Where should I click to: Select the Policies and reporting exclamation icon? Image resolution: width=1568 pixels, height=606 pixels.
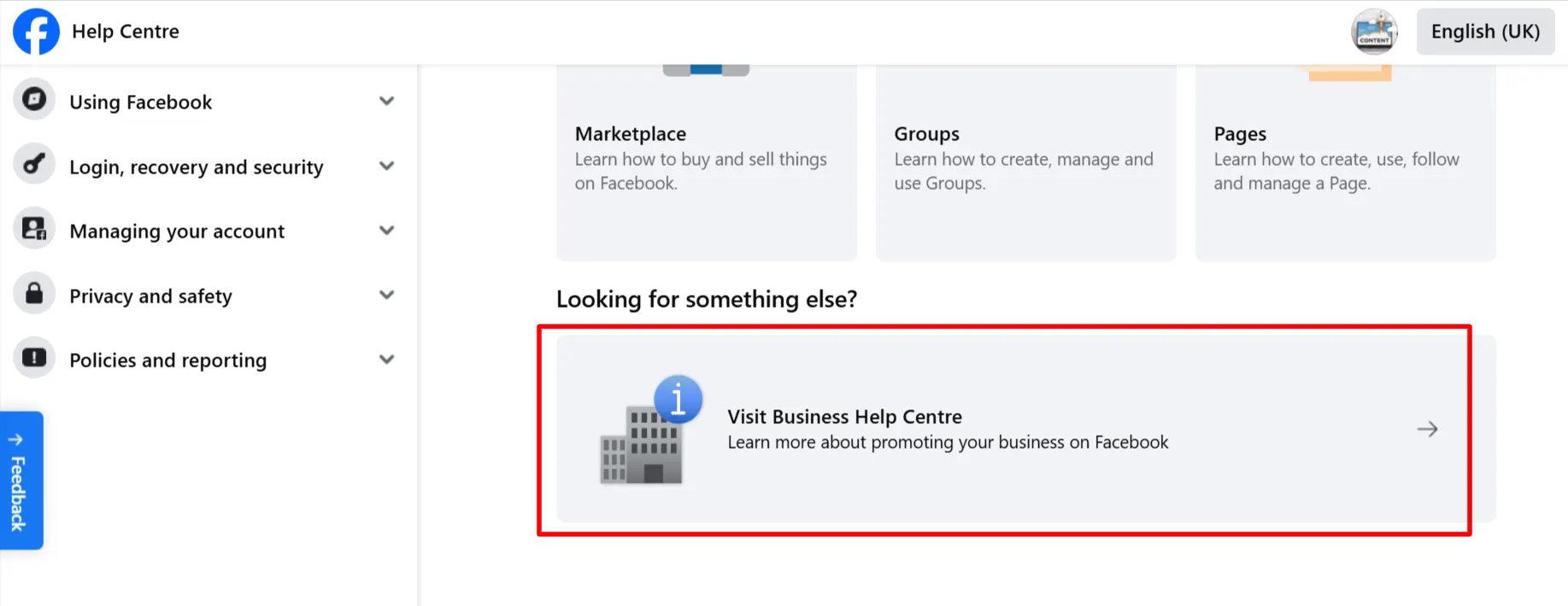click(x=33, y=357)
